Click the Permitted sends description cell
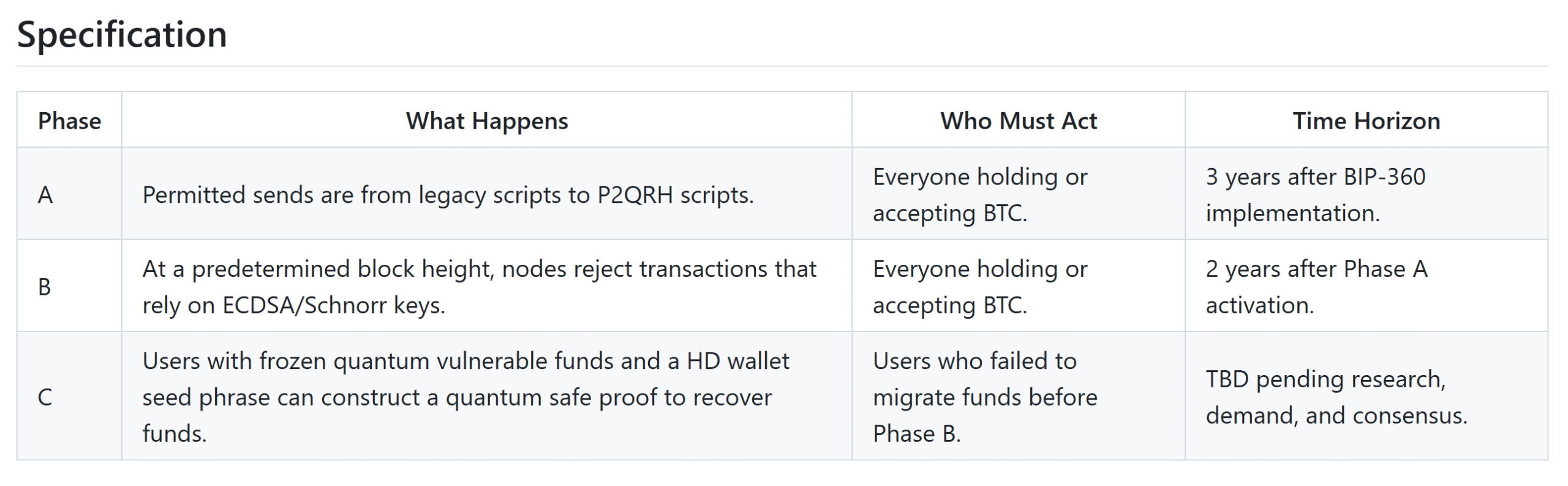The height and width of the screenshot is (486, 1568). coord(448,195)
